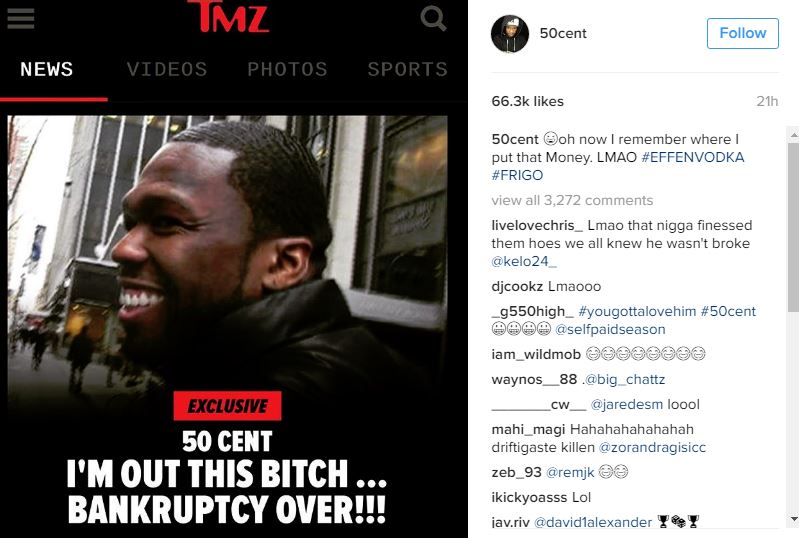This screenshot has height=538, width=799.
Task: Open the @kelo24_ mention
Action: click(x=524, y=261)
